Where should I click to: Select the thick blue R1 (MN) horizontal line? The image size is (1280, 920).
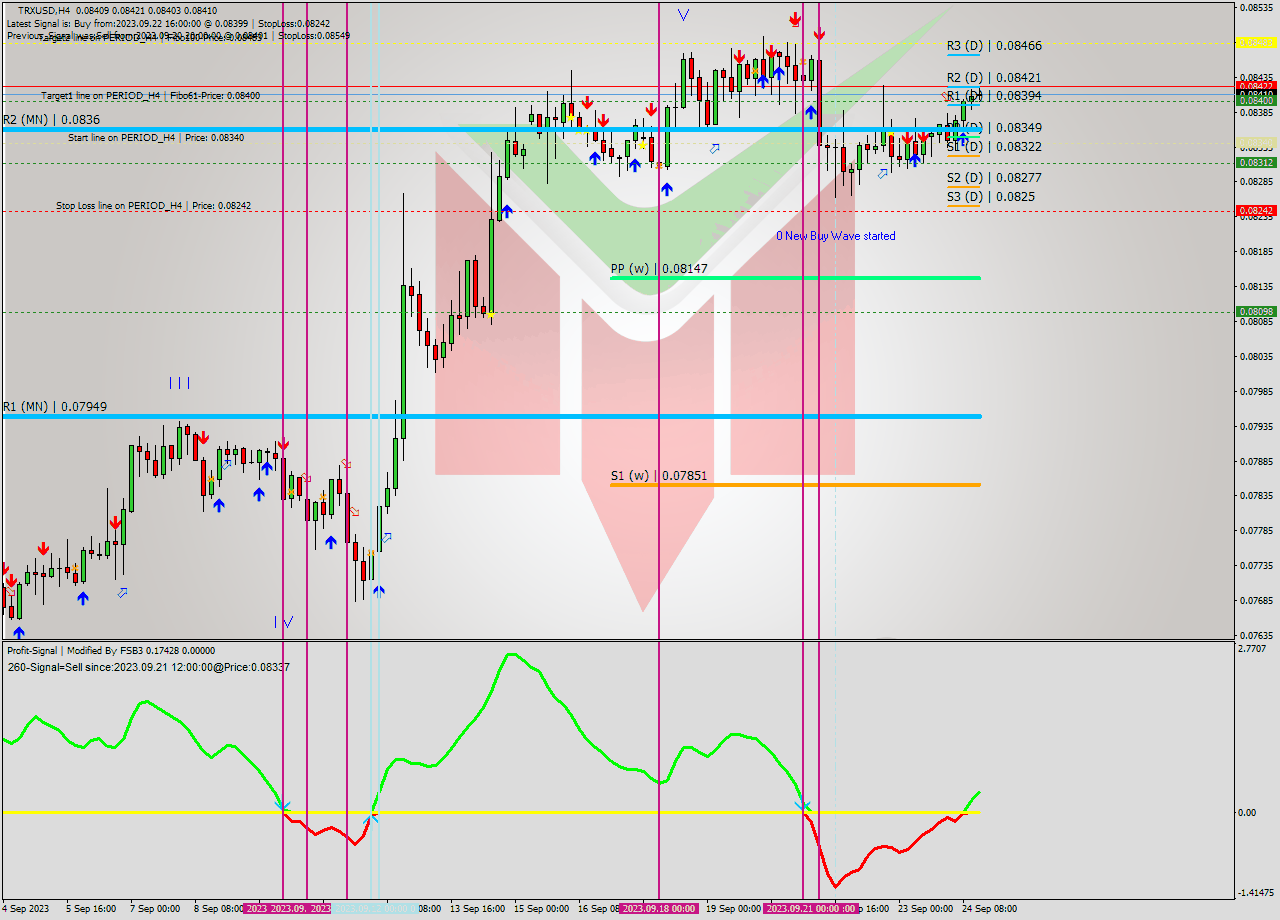tap(491, 416)
